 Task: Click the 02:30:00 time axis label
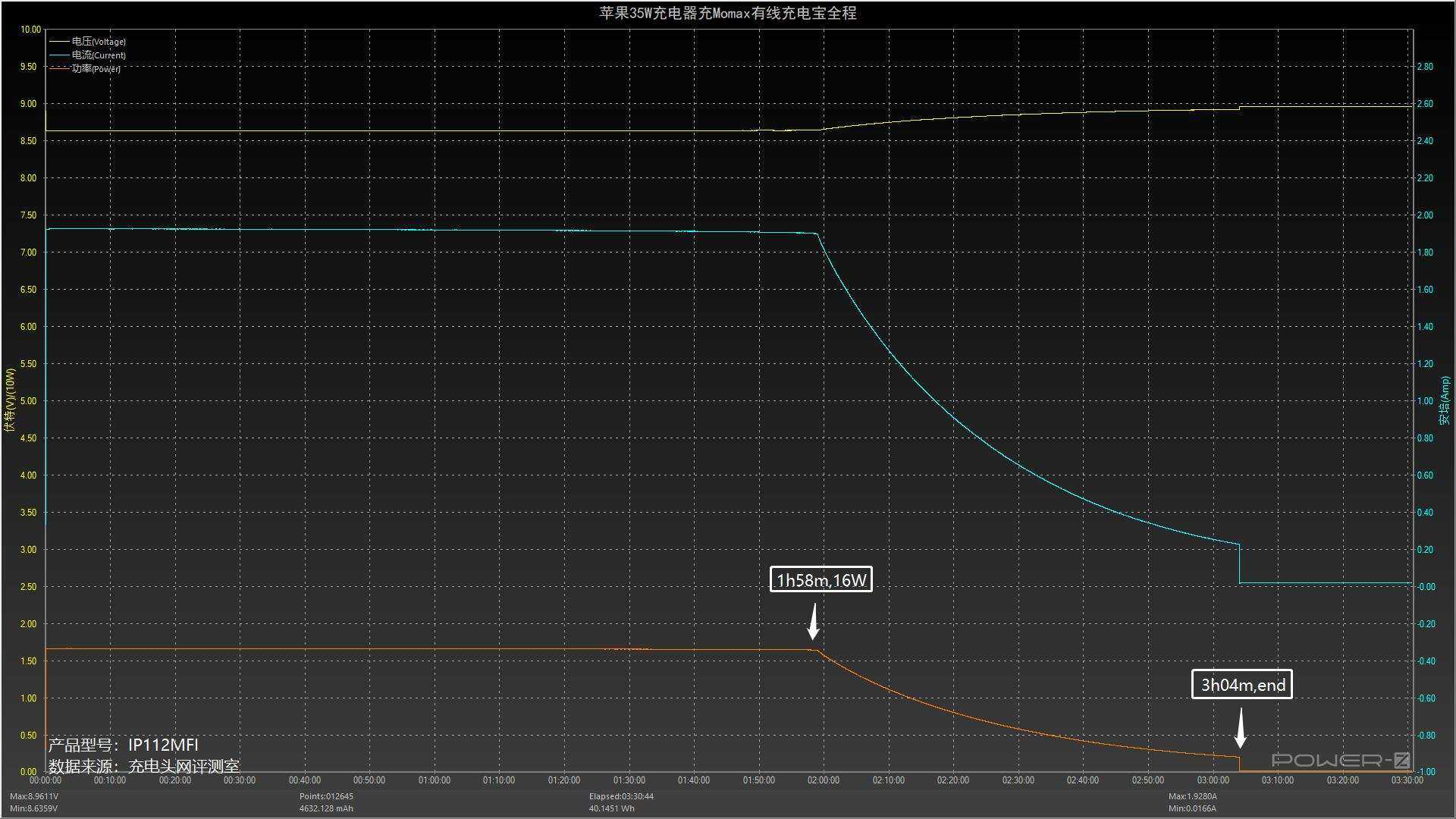pos(1018,780)
